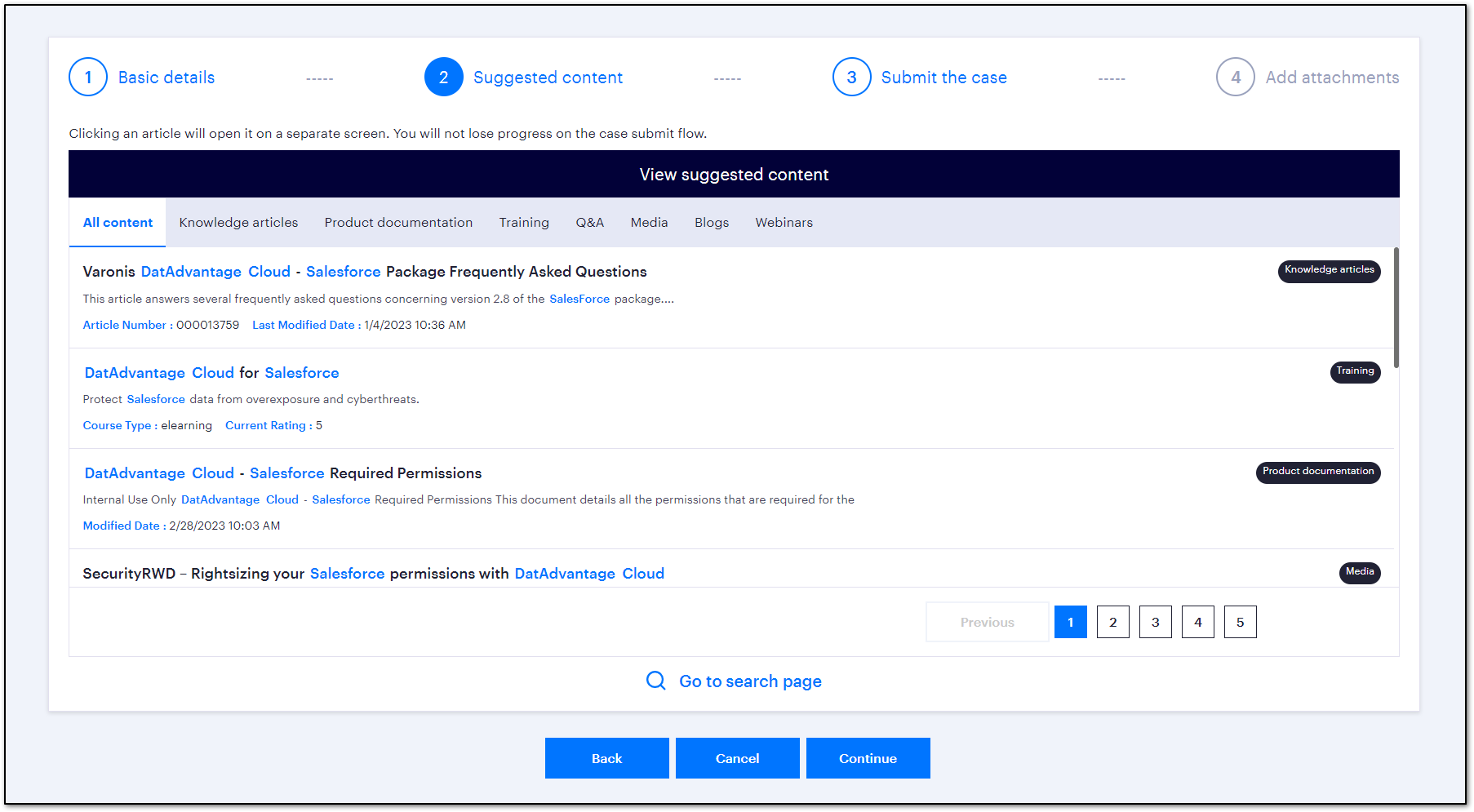Click the 'Protect Salesforce data from overexposure' description
This screenshot has width=1474, height=812.
(251, 399)
